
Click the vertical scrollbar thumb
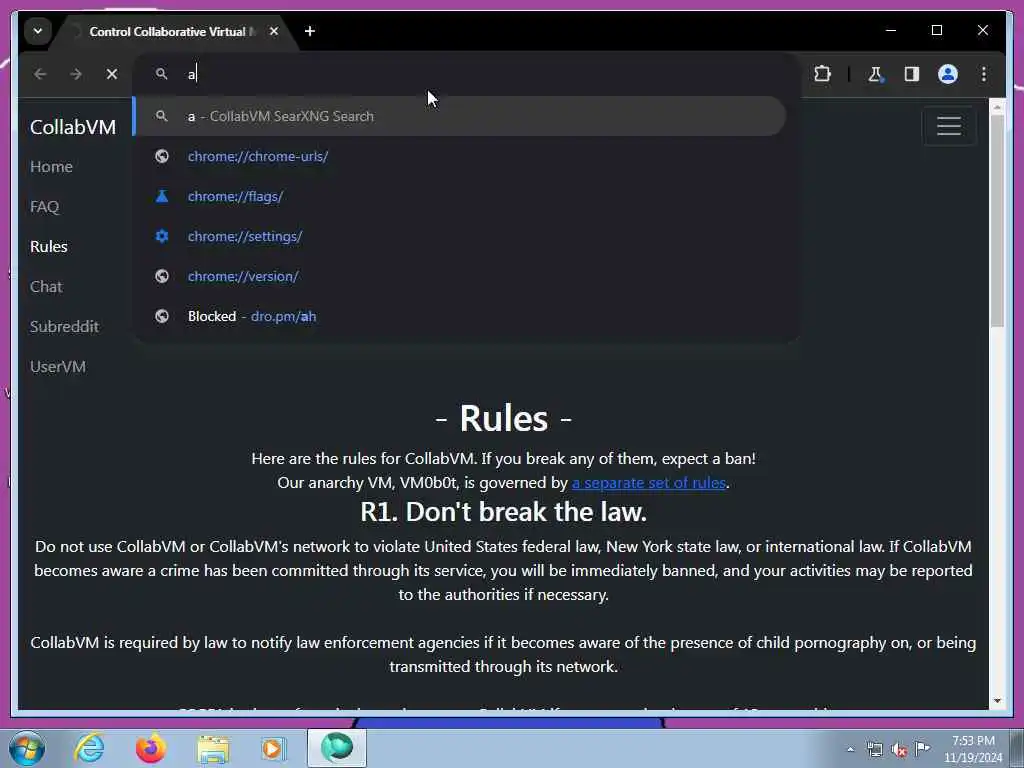(x=997, y=221)
